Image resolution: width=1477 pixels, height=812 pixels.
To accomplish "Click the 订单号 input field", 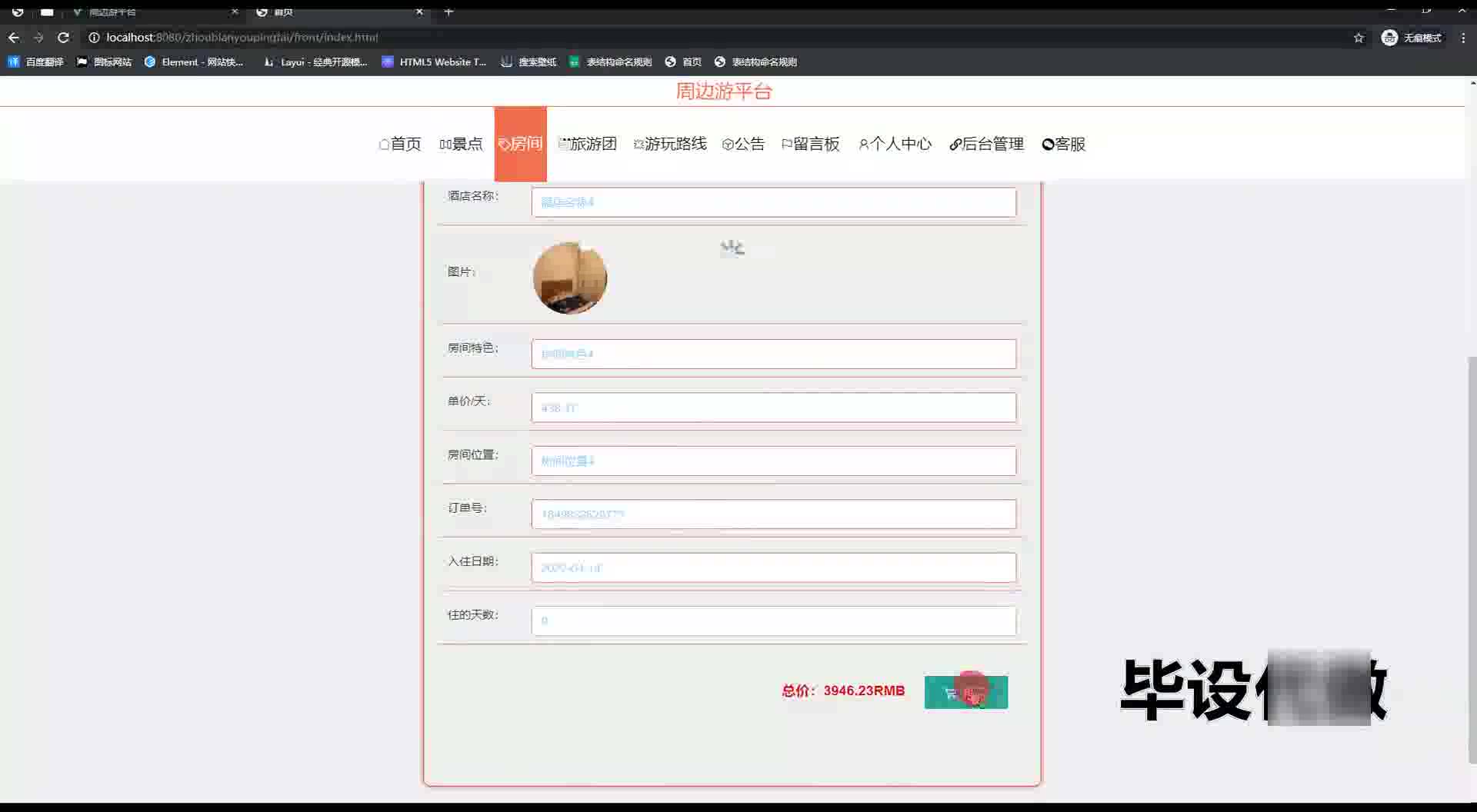I will [773, 514].
